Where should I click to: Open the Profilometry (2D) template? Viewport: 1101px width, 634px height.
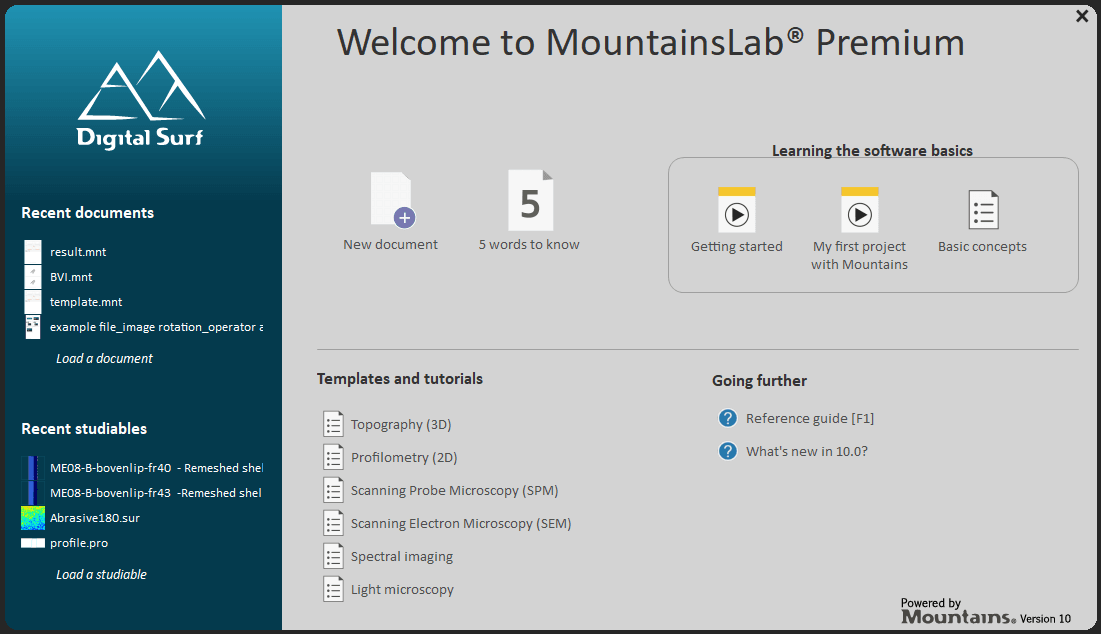tap(404, 457)
